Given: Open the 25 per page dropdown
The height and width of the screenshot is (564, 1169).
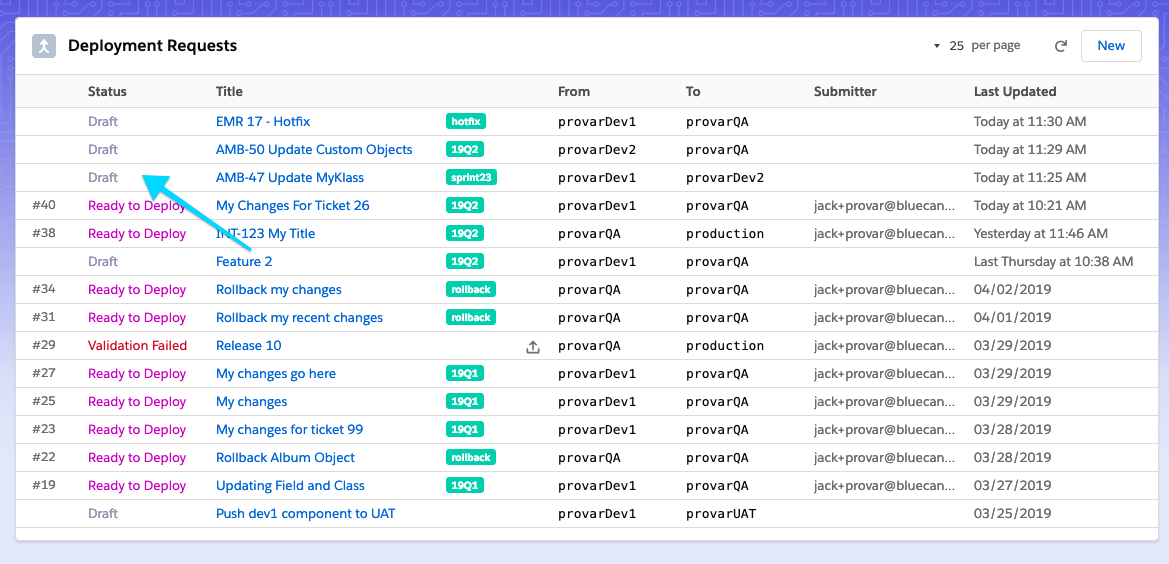Looking at the screenshot, I should pos(976,46).
